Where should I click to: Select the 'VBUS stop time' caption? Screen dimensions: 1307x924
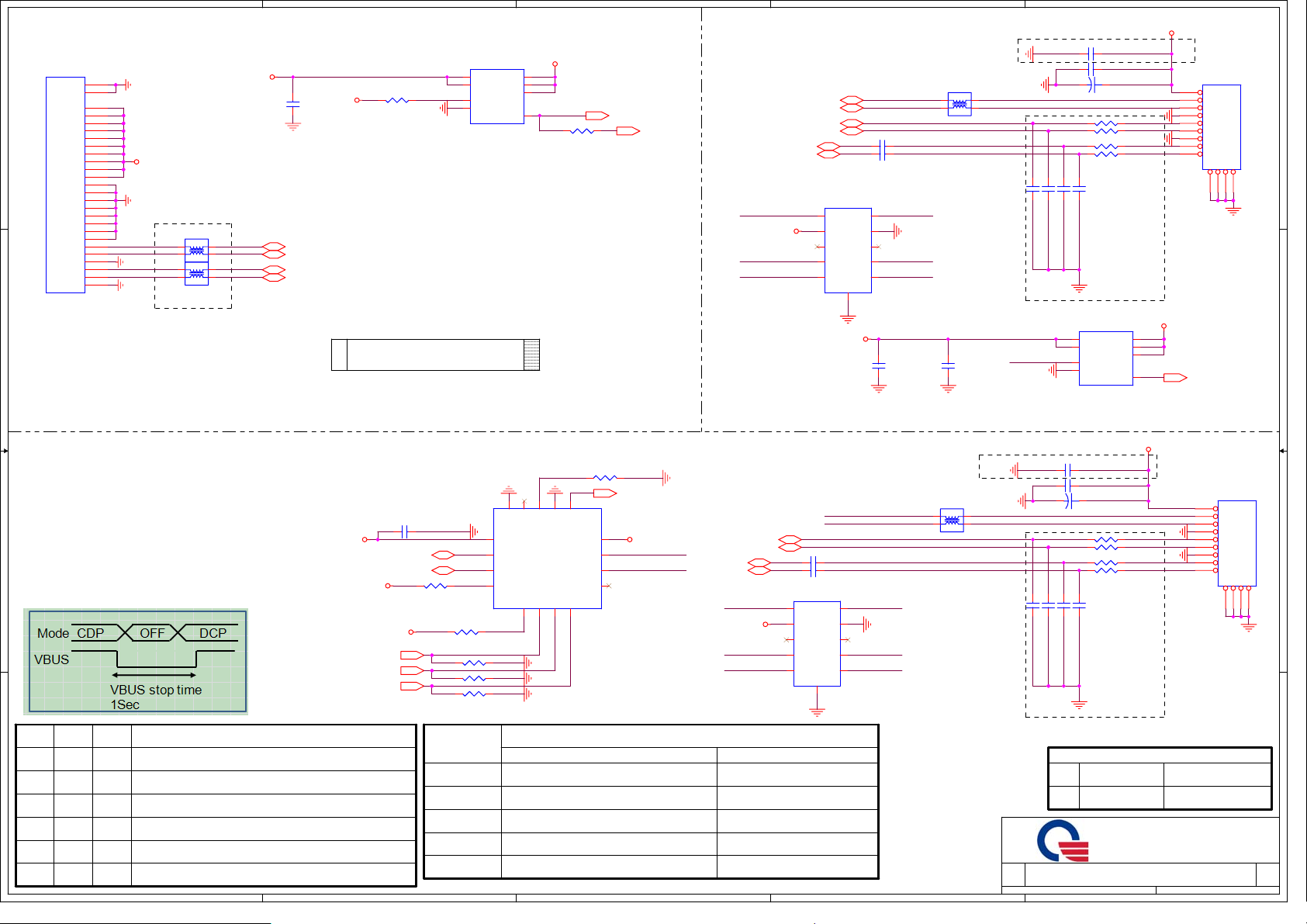156,690
